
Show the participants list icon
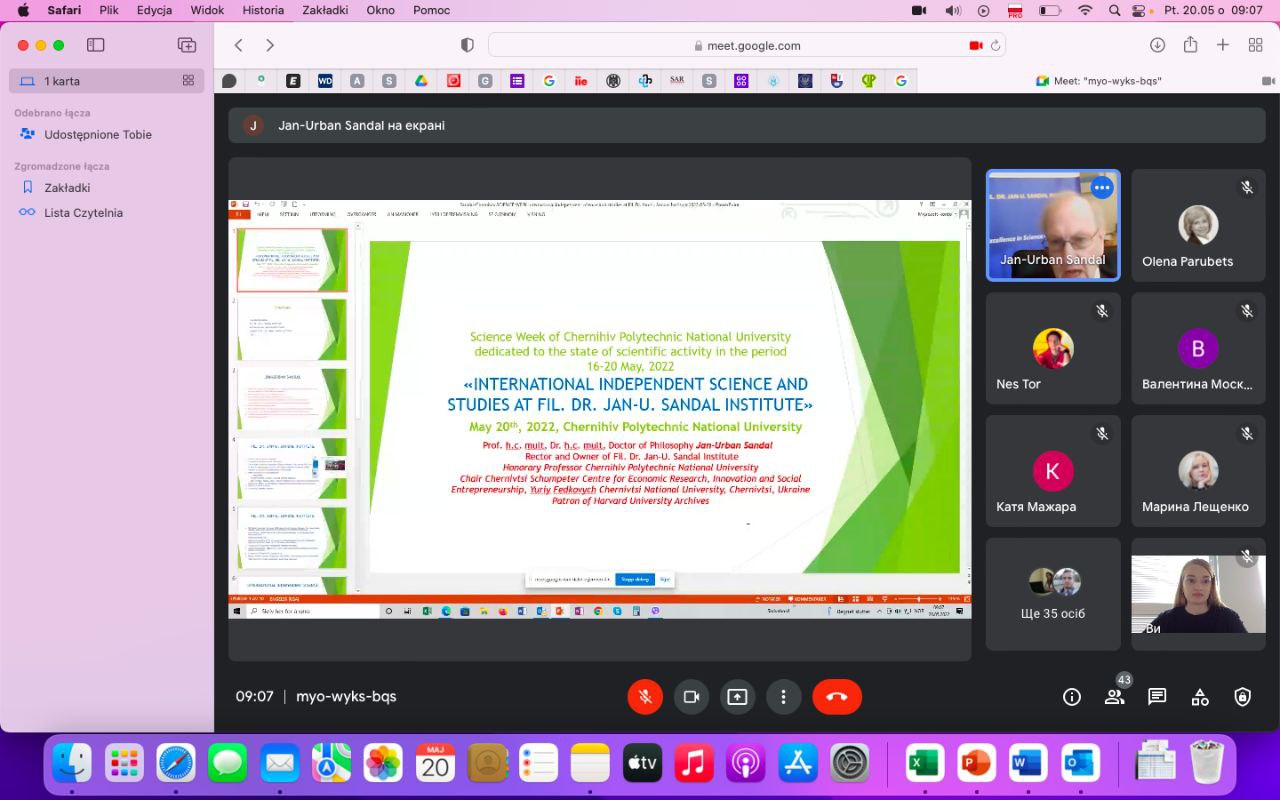1114,697
